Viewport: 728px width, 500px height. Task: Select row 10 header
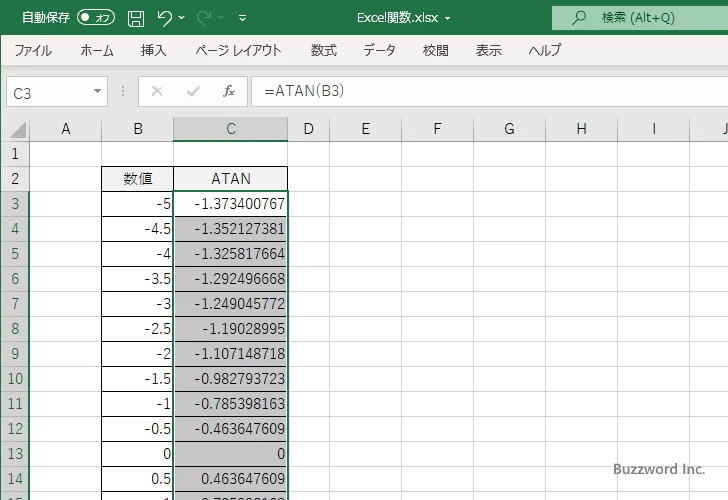pos(15,379)
